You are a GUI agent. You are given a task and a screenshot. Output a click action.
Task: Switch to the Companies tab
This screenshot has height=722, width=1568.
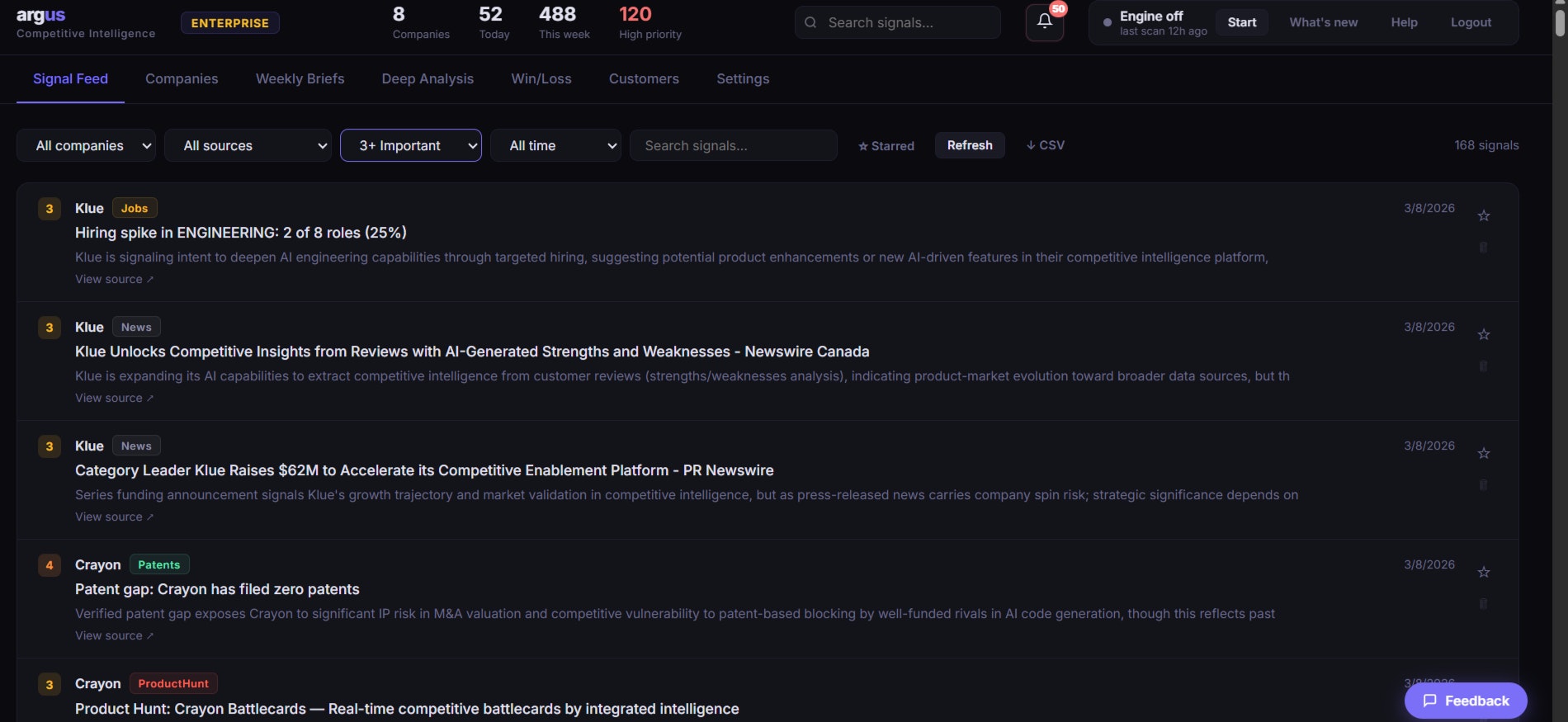[x=182, y=78]
